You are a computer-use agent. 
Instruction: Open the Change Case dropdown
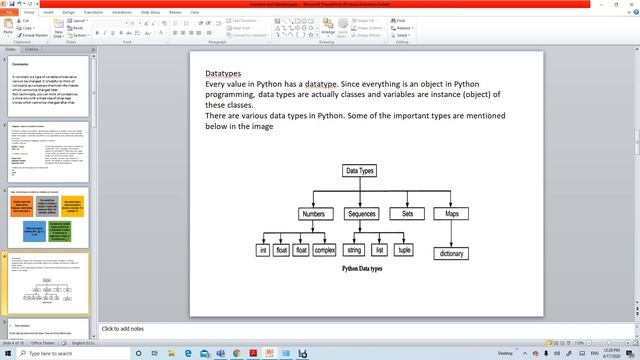point(148,33)
